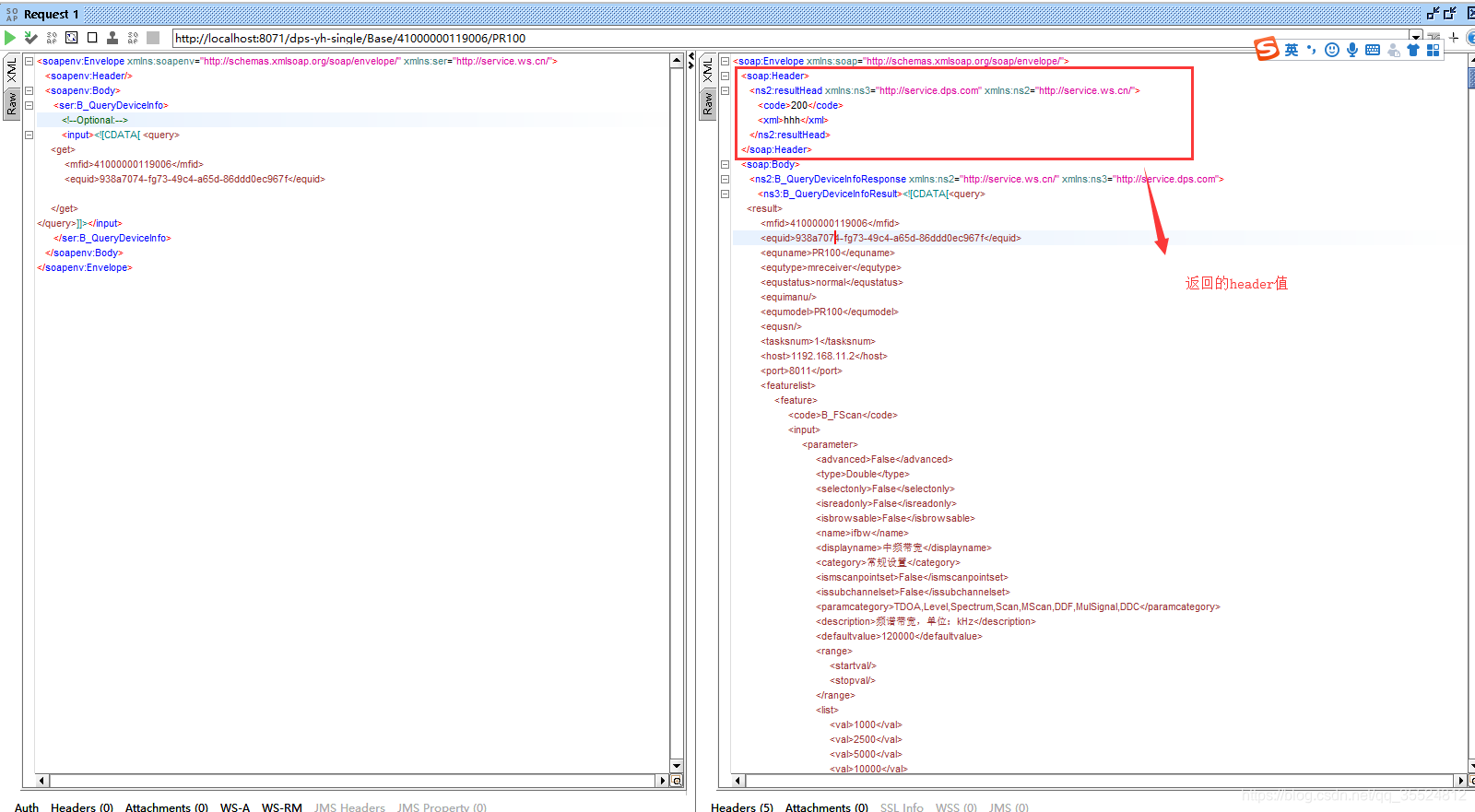Click the second arrow-box icon in title bar
The width and height of the screenshot is (1475, 812).
(1449, 13)
